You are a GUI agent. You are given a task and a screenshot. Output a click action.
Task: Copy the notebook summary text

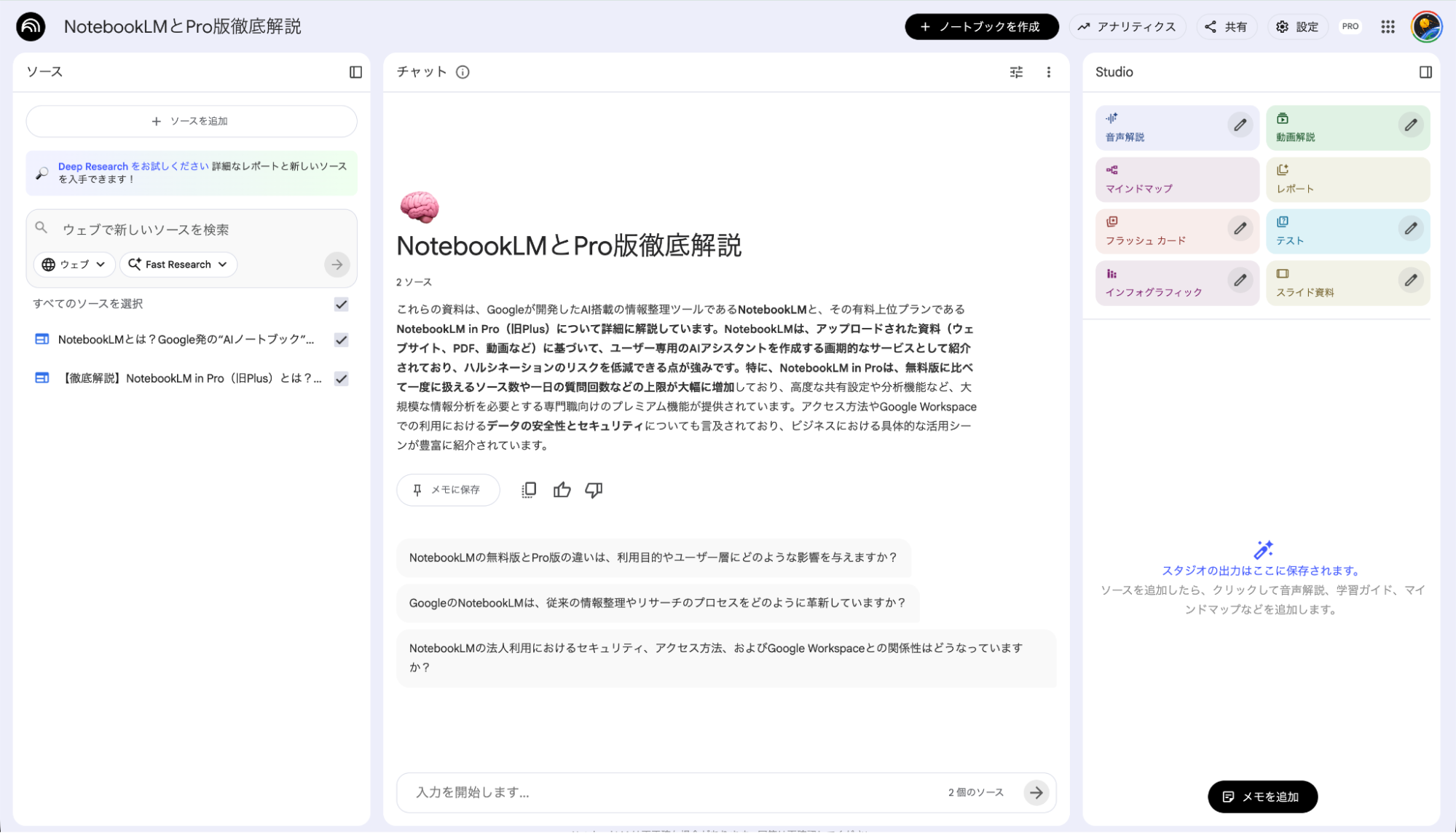(x=528, y=490)
